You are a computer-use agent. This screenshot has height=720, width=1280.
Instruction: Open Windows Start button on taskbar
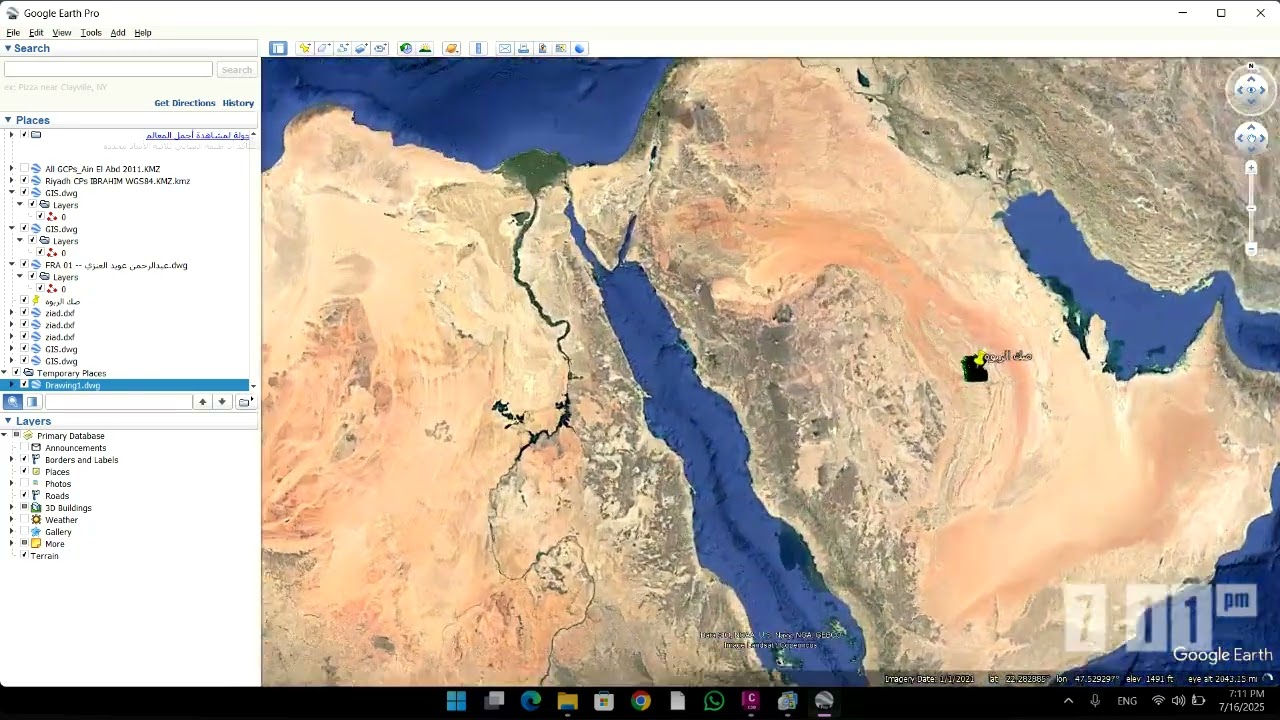[x=456, y=701]
